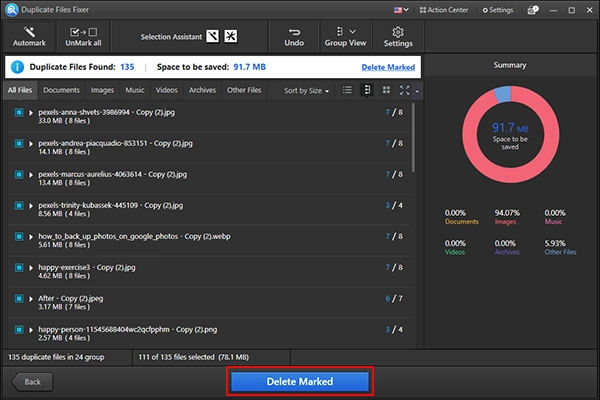Click the Delete Marked link in info bar
Viewport: 600px width, 400px height.
[388, 67]
